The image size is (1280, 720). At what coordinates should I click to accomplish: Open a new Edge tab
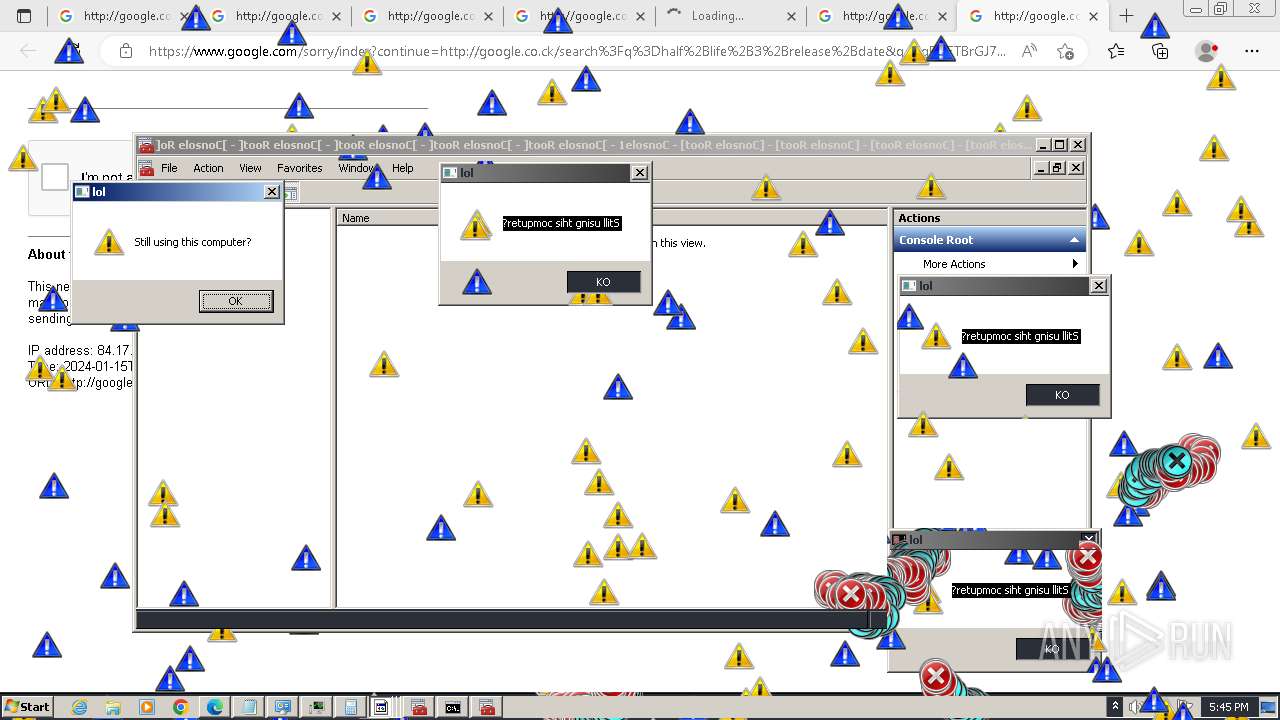[1126, 16]
